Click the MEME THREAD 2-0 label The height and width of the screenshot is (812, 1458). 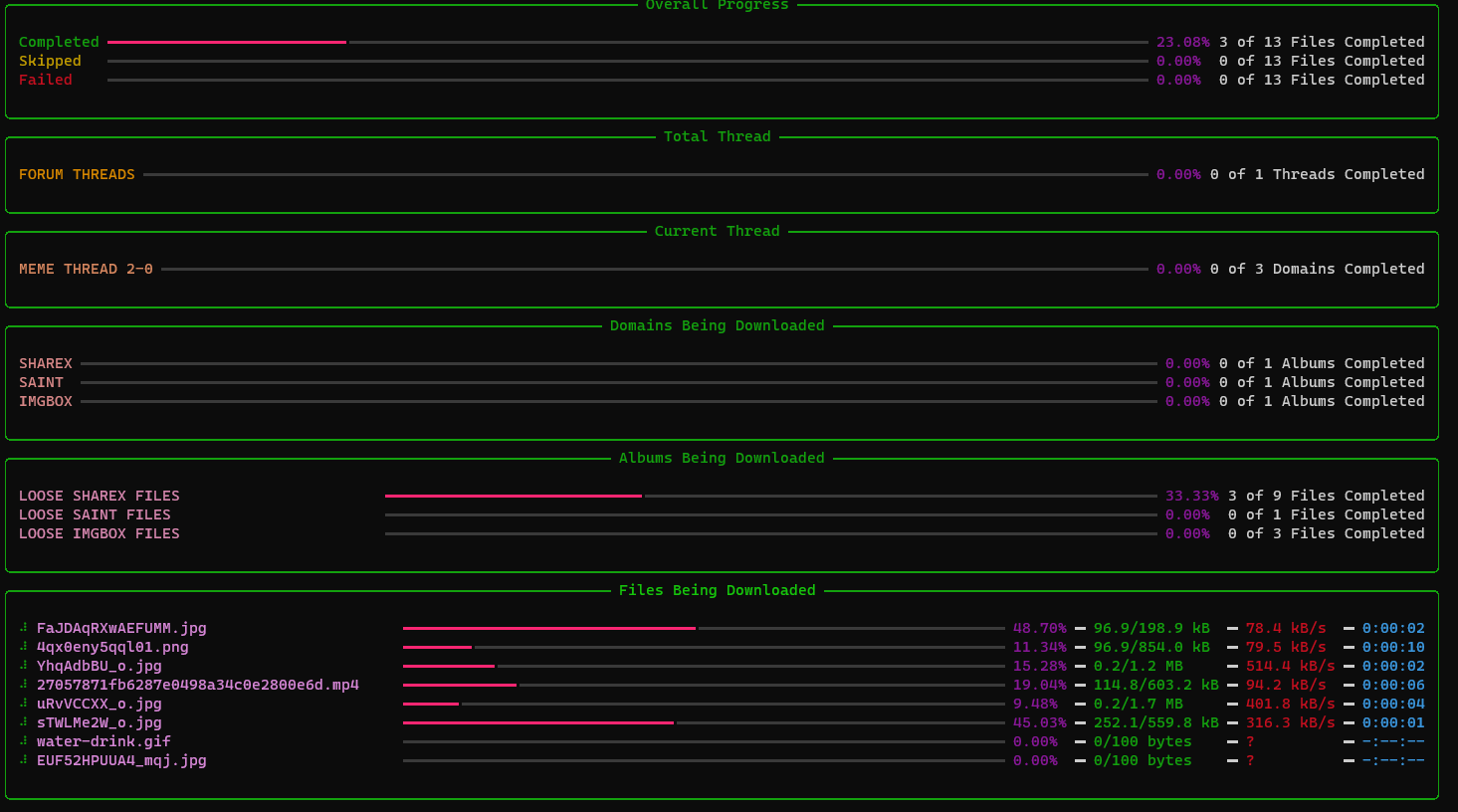(x=86, y=269)
